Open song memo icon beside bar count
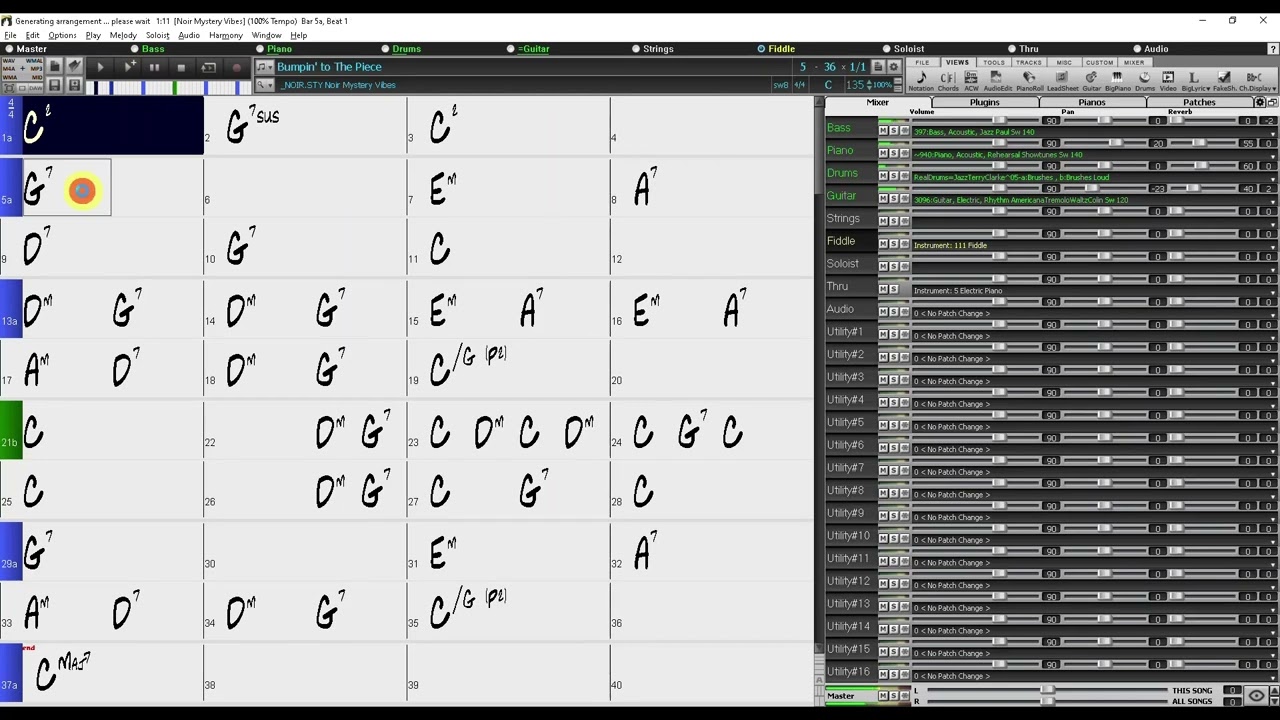Viewport: 1280px width, 720px height. (878, 67)
